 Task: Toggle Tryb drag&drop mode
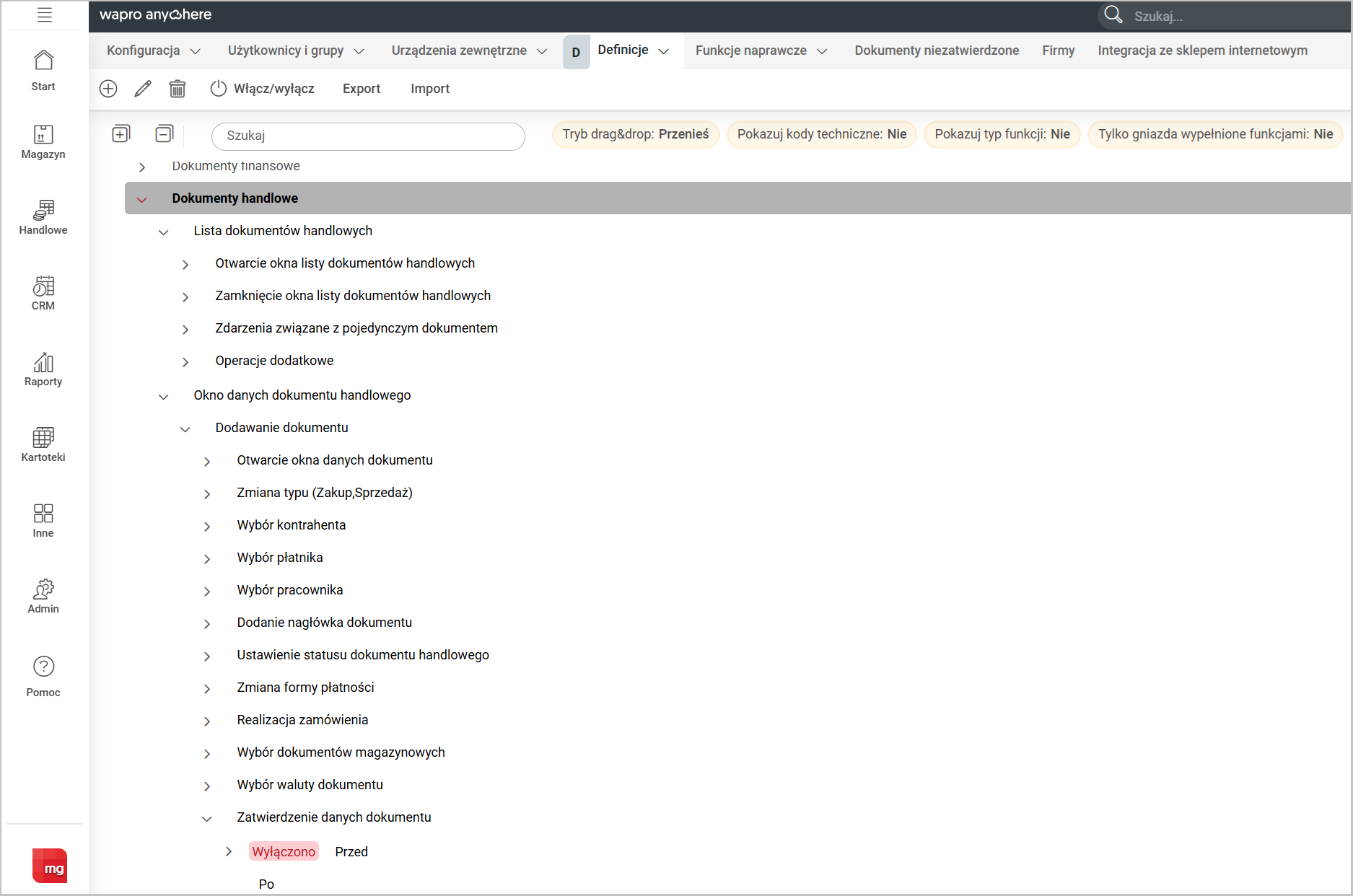coord(635,134)
